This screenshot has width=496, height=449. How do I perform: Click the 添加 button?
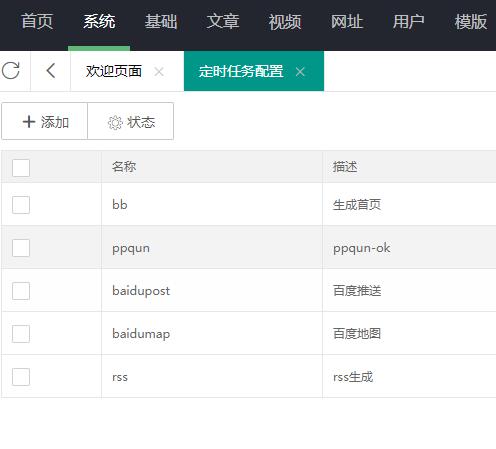pyautogui.click(x=44, y=121)
